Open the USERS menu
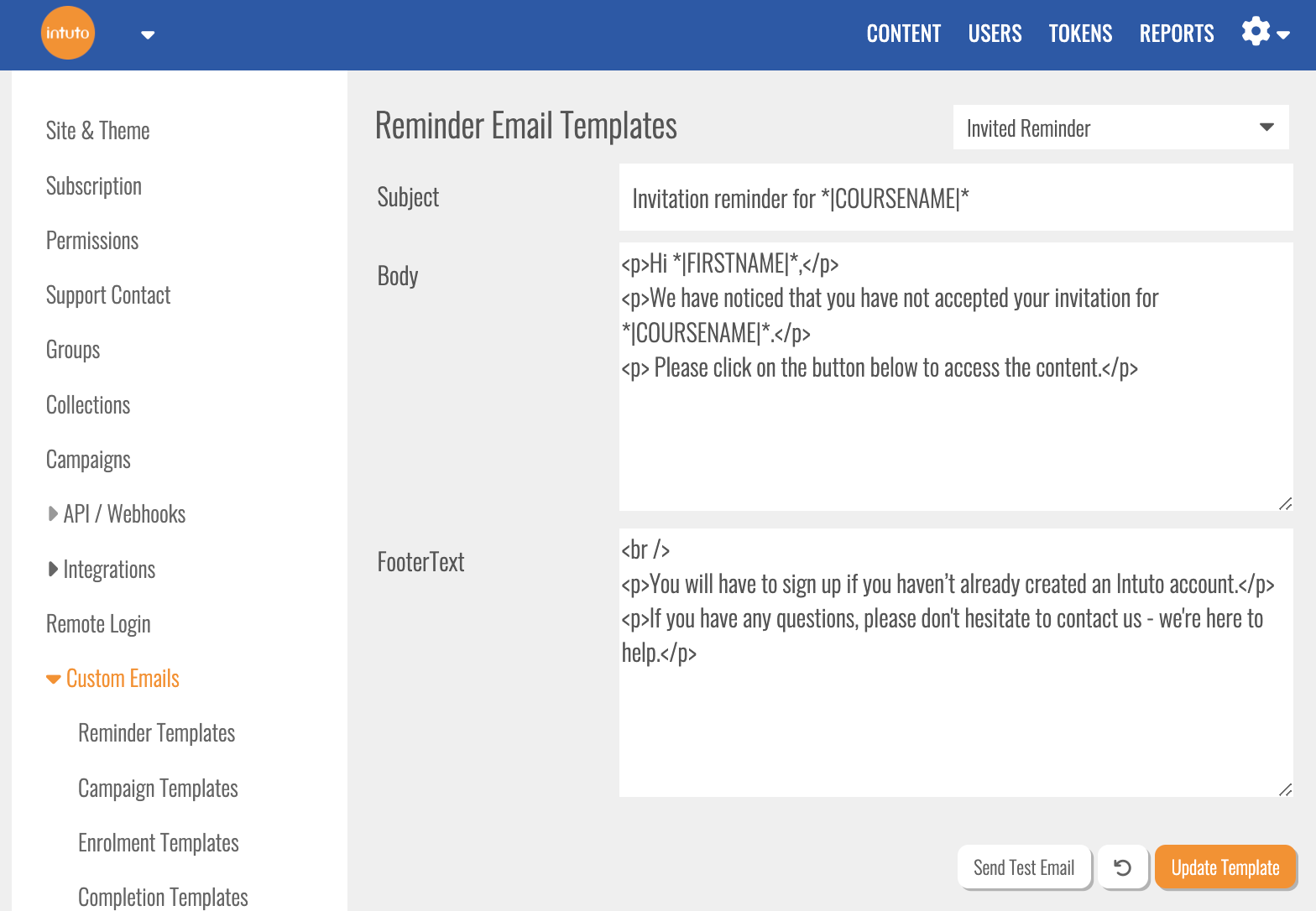This screenshot has width=1316, height=911. pos(995,34)
